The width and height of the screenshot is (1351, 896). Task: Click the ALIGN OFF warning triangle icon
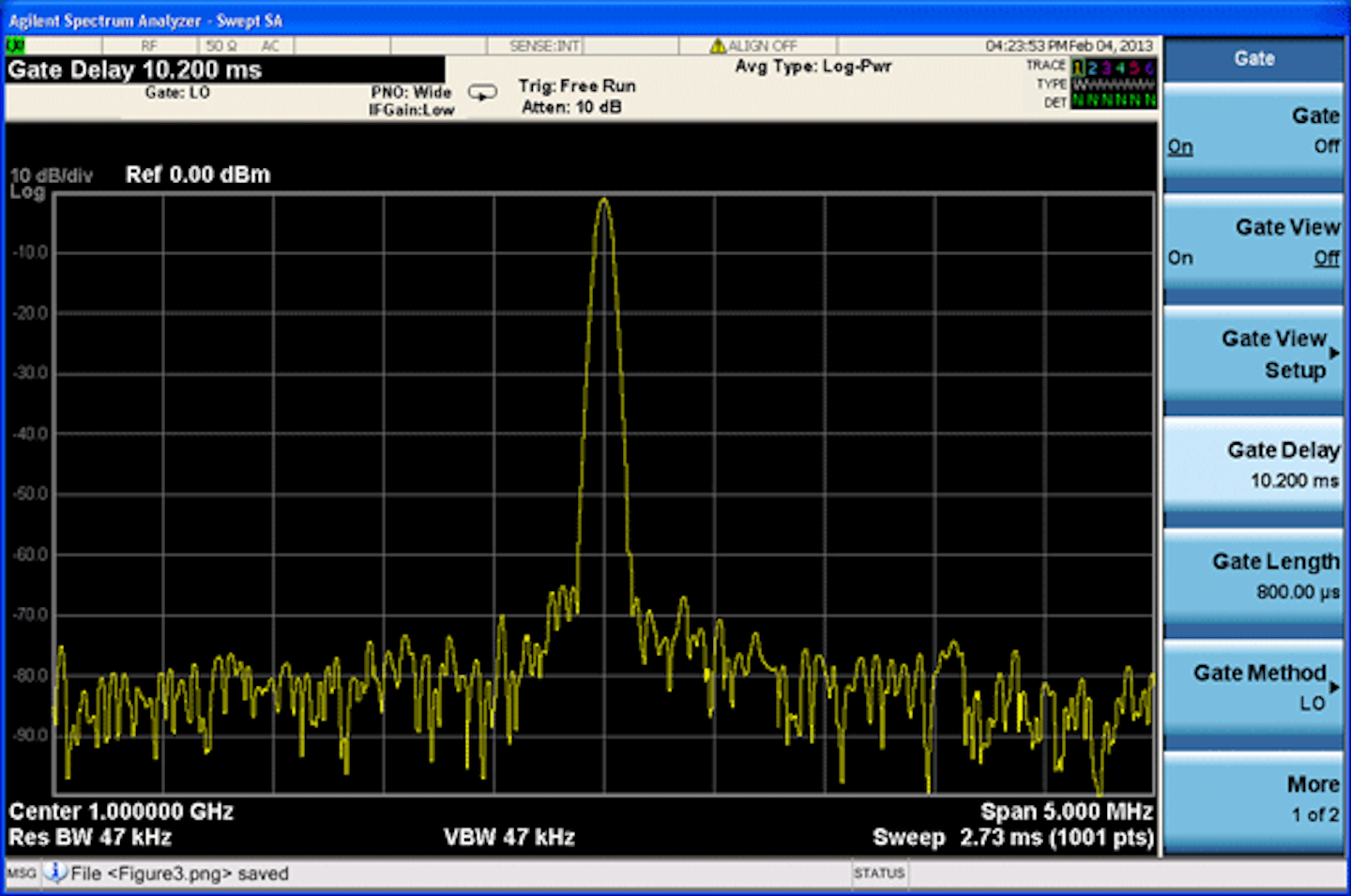pyautogui.click(x=719, y=44)
